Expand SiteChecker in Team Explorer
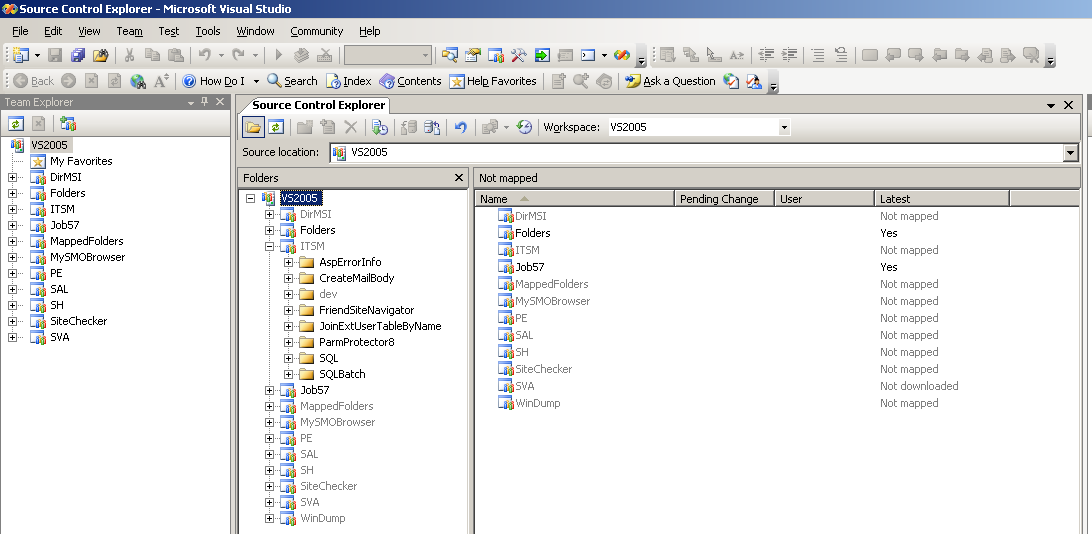The image size is (1092, 534). [x=12, y=322]
